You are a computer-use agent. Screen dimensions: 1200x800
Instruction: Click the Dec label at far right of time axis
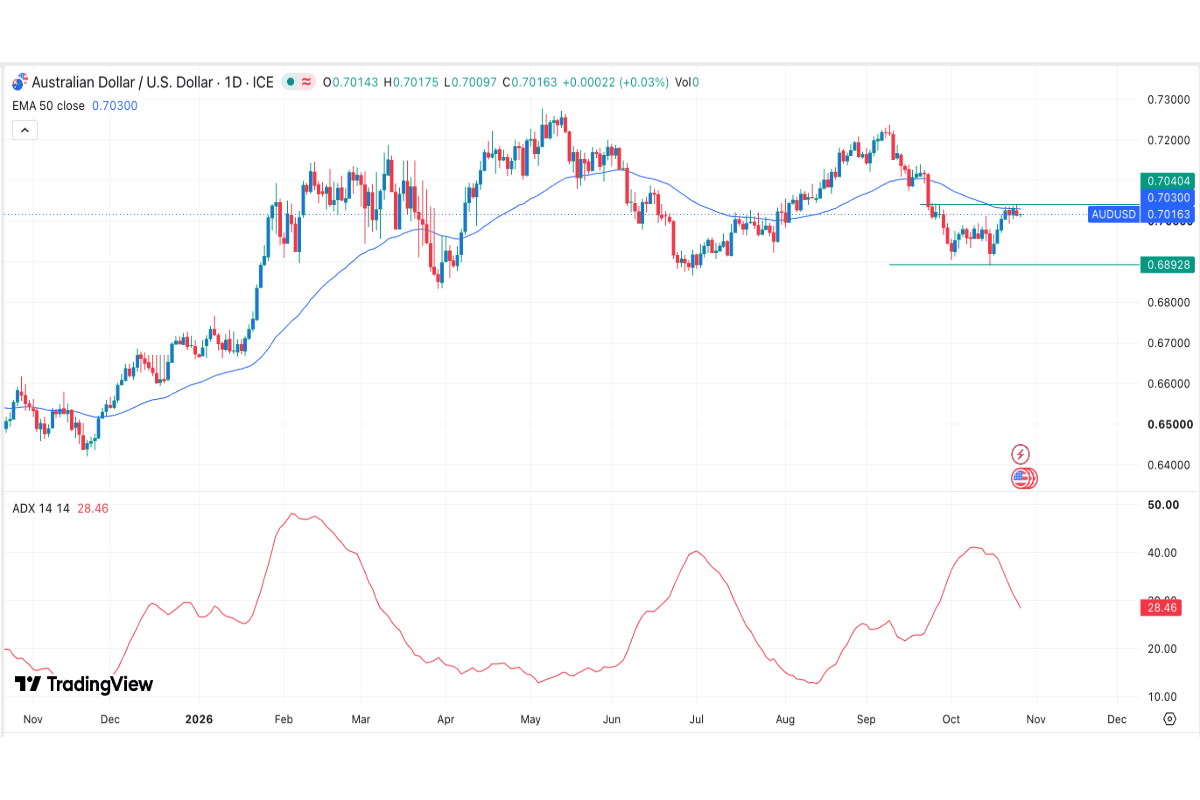click(x=1117, y=719)
